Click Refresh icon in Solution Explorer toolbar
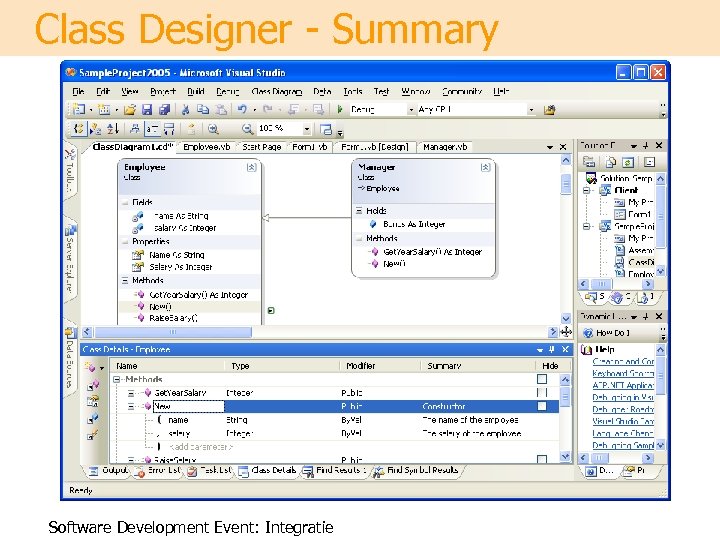This screenshot has height=540, width=720. pos(628,163)
